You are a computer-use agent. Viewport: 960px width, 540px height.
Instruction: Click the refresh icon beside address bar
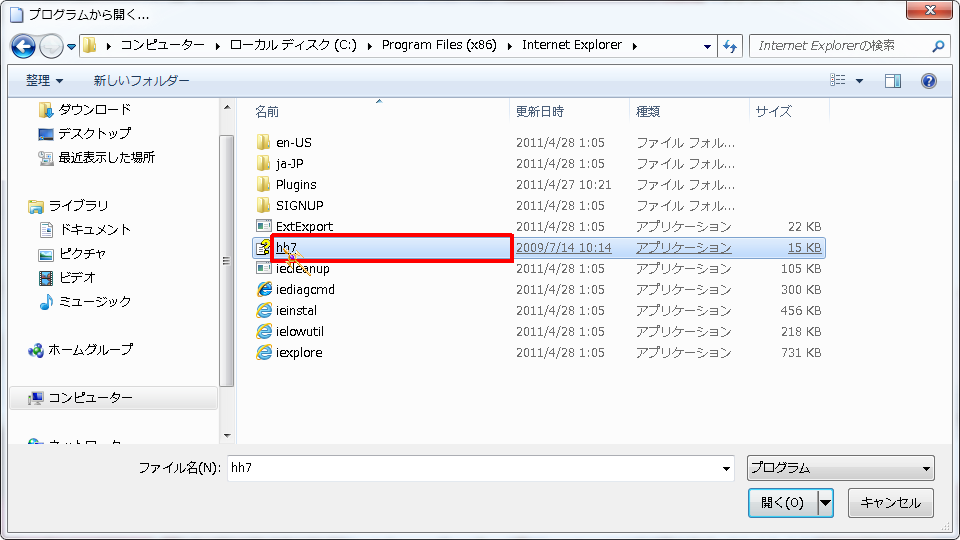click(730, 46)
